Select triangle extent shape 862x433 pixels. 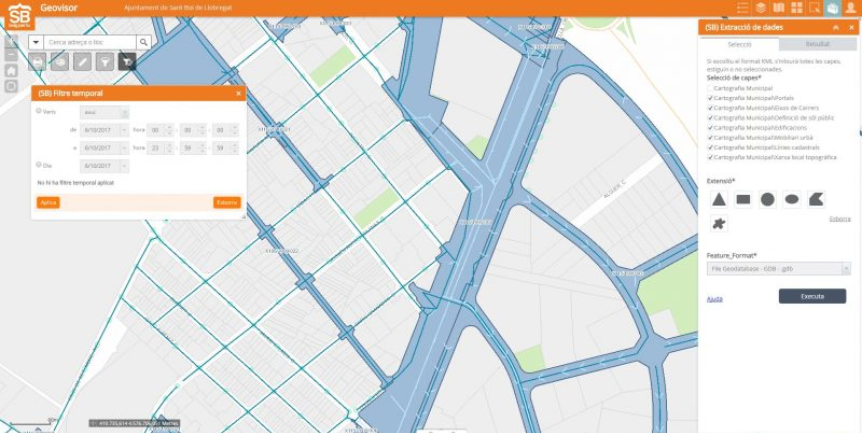point(719,199)
